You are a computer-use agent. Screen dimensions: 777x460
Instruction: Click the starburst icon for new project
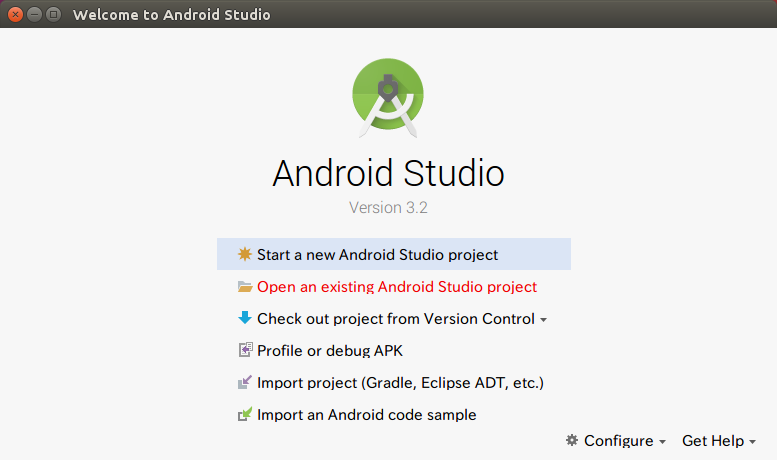tap(245, 254)
